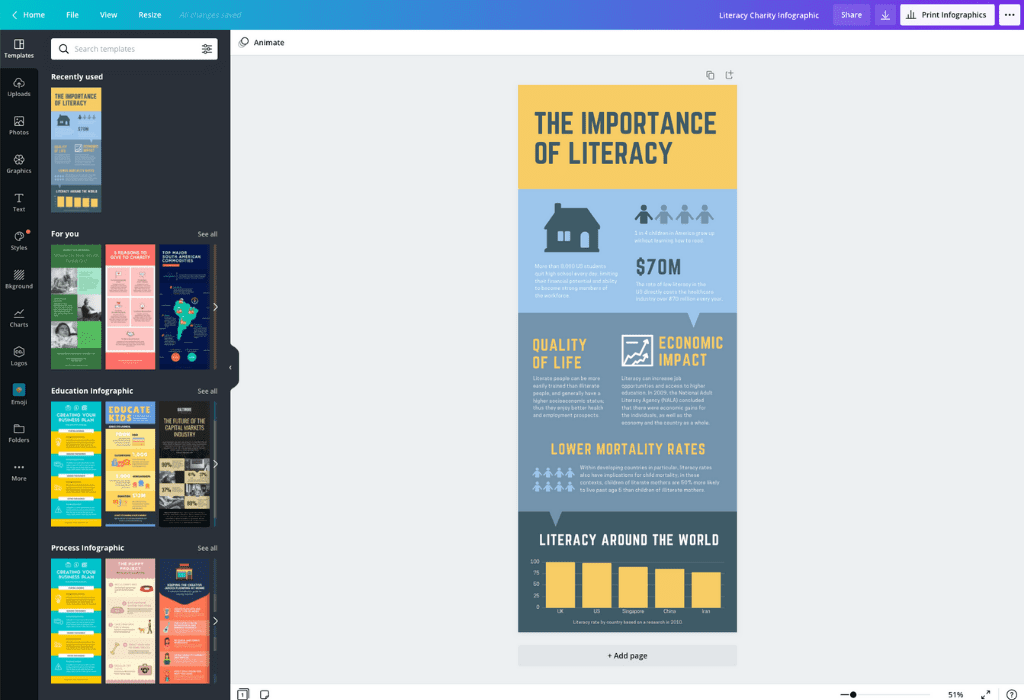This screenshot has height=700, width=1024.
Task: Open the Folders panel
Action: [20, 433]
